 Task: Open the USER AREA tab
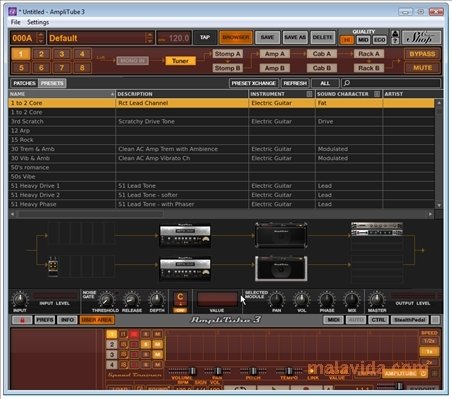(x=96, y=320)
